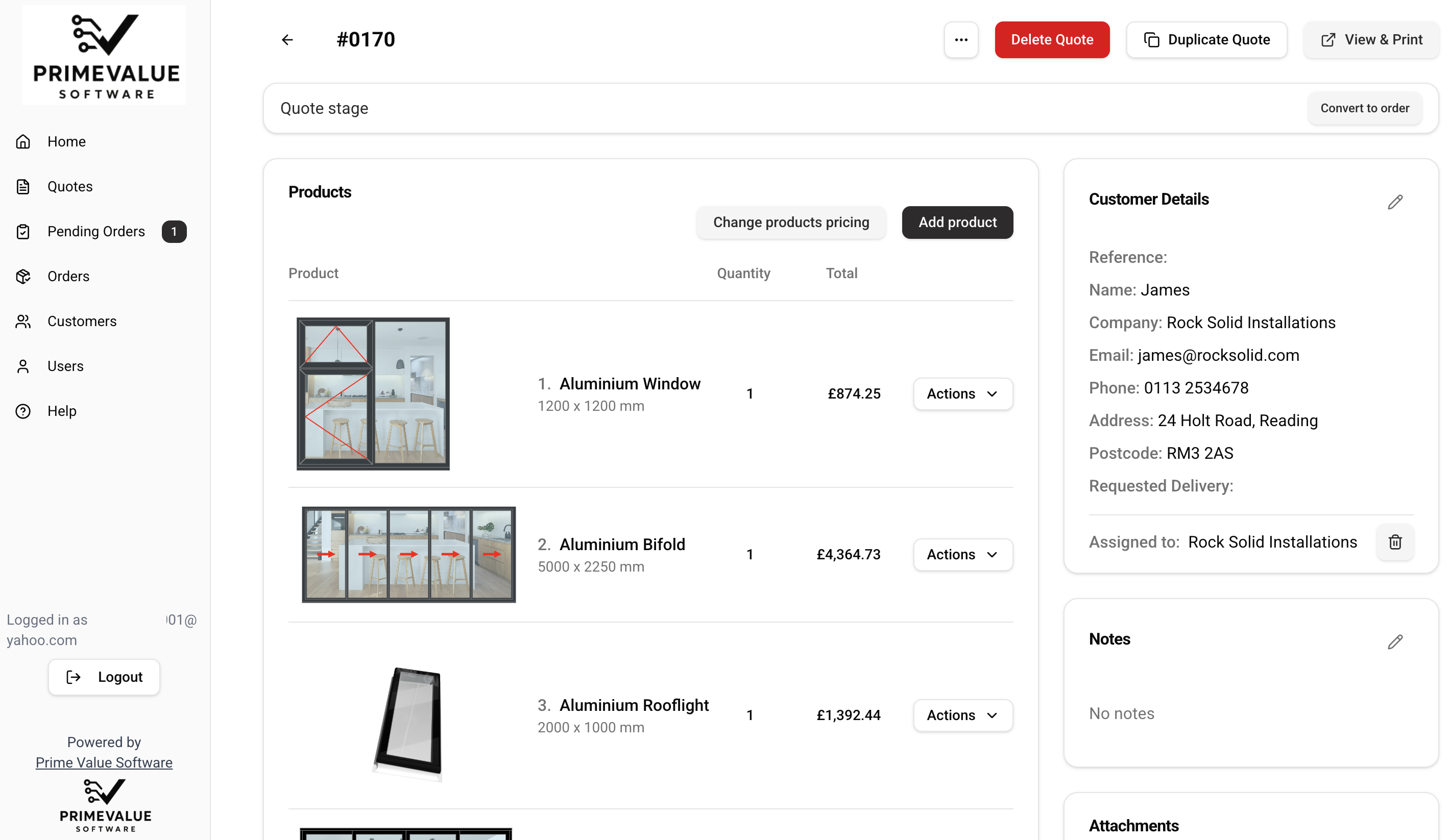1450x840 pixels.
Task: Click the phone number 0113 2534678
Action: point(1196,388)
